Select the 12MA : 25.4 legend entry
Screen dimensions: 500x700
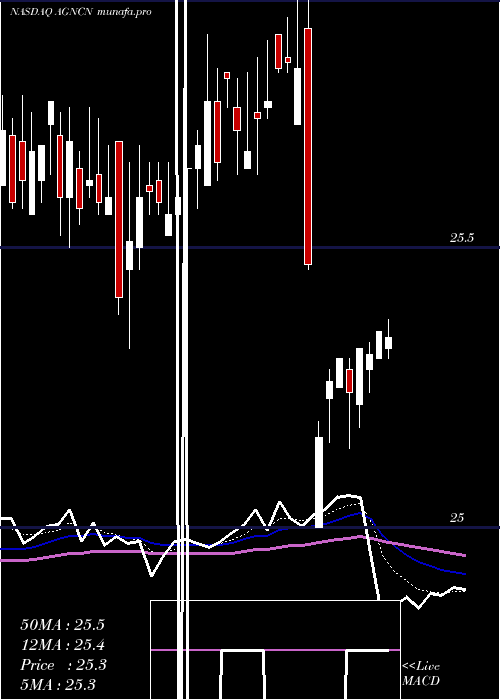pyautogui.click(x=62, y=645)
